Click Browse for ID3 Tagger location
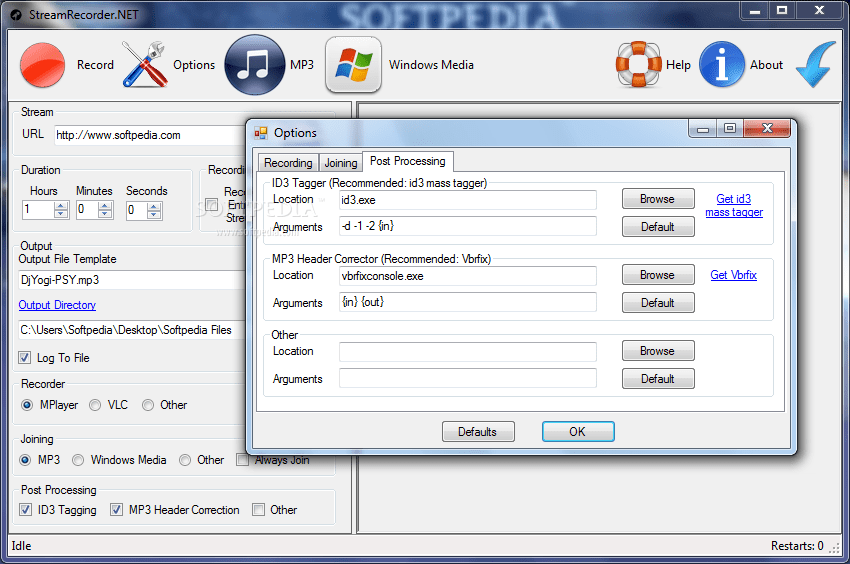The height and width of the screenshot is (564, 850). [658, 199]
